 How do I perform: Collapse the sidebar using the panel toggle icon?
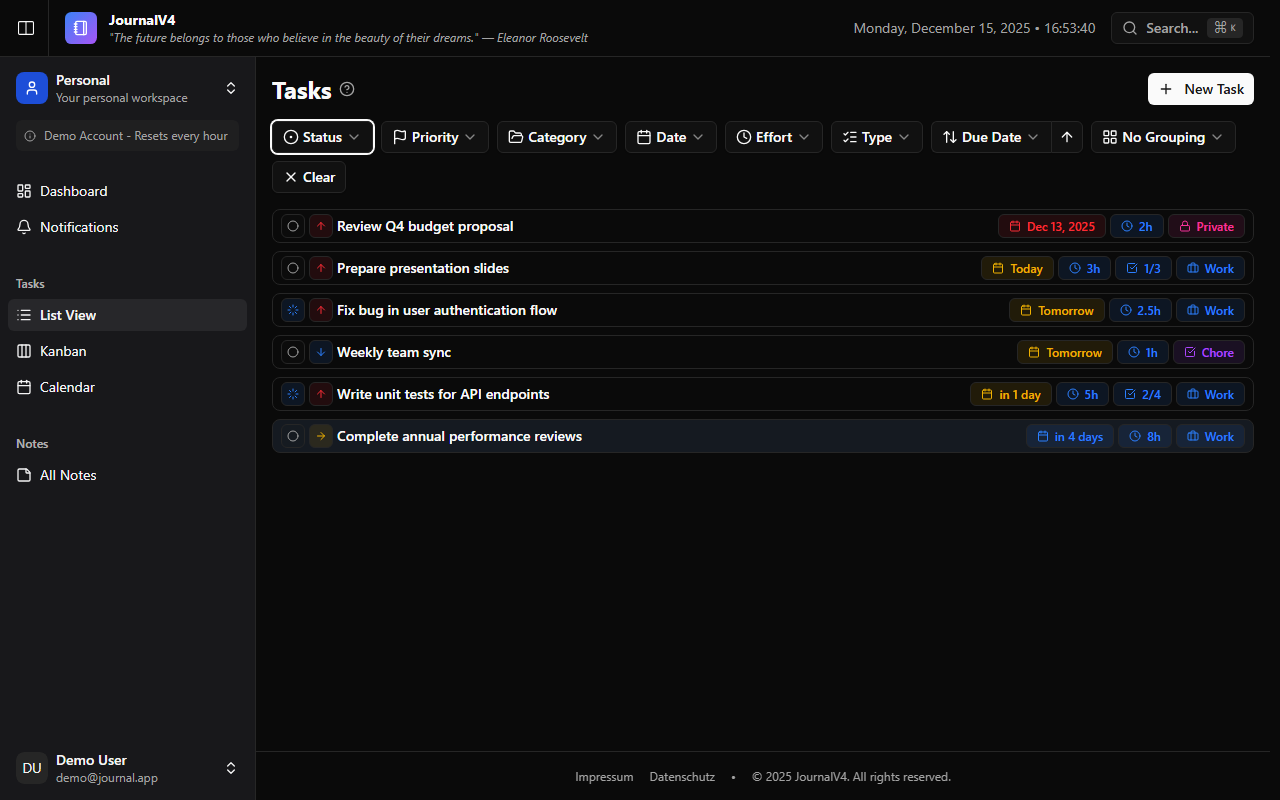point(25,28)
